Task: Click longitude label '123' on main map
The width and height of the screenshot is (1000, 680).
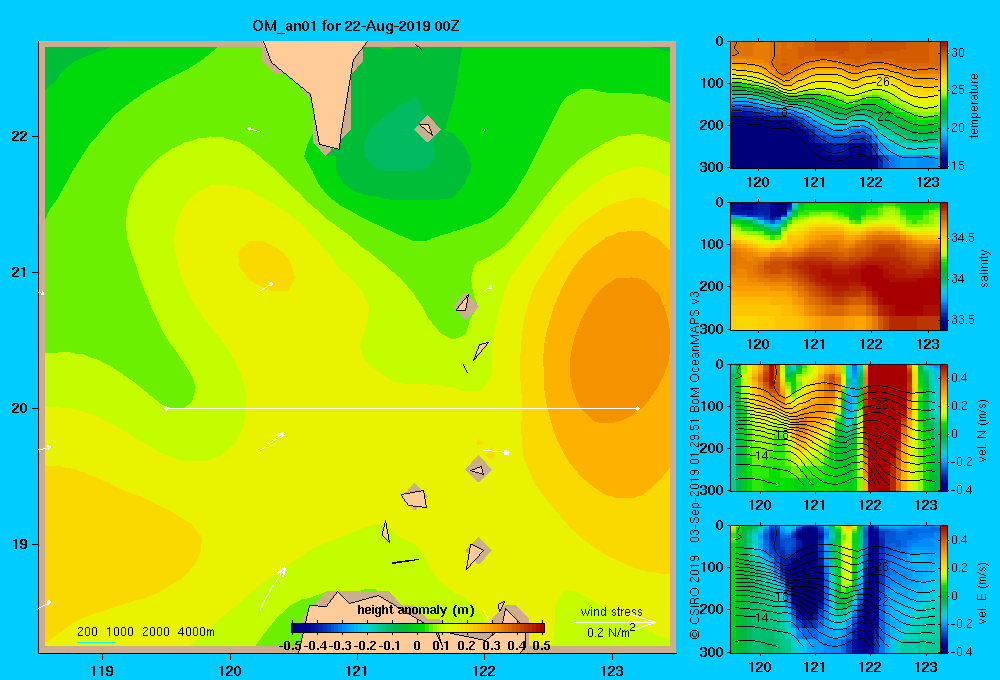Action: [612, 670]
